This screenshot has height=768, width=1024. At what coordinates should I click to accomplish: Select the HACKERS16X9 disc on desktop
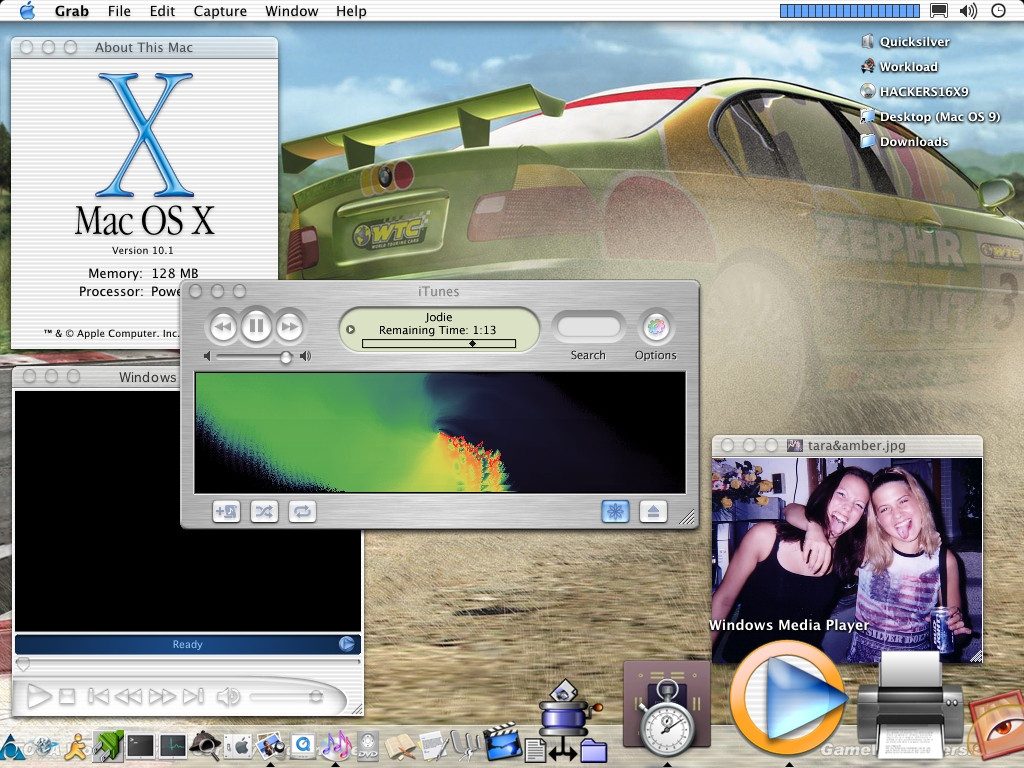[x=914, y=91]
